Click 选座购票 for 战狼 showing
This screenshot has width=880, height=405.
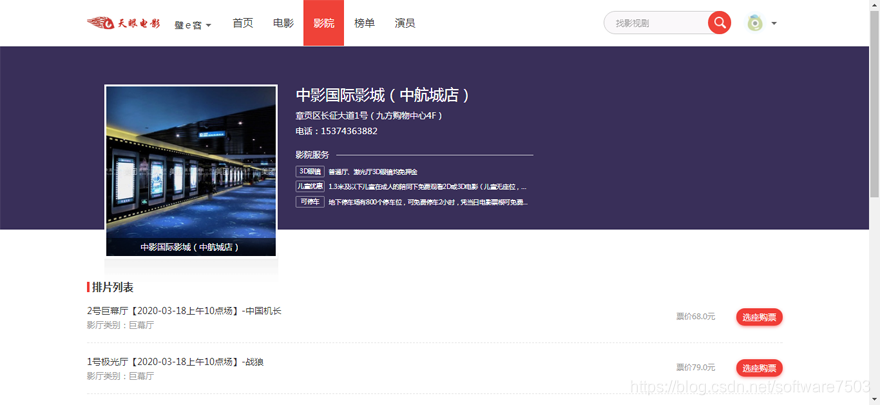(x=759, y=368)
